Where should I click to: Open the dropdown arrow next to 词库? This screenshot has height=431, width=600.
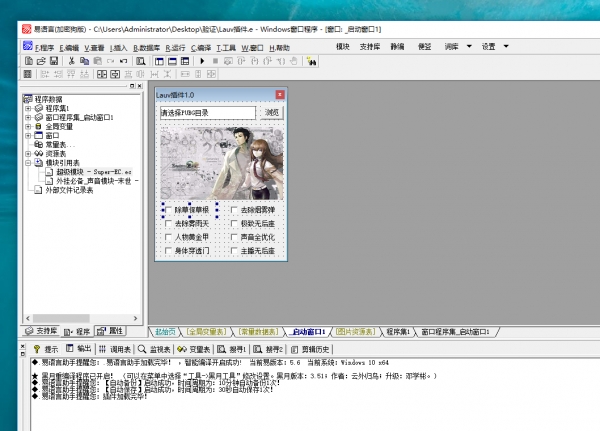tap(469, 46)
